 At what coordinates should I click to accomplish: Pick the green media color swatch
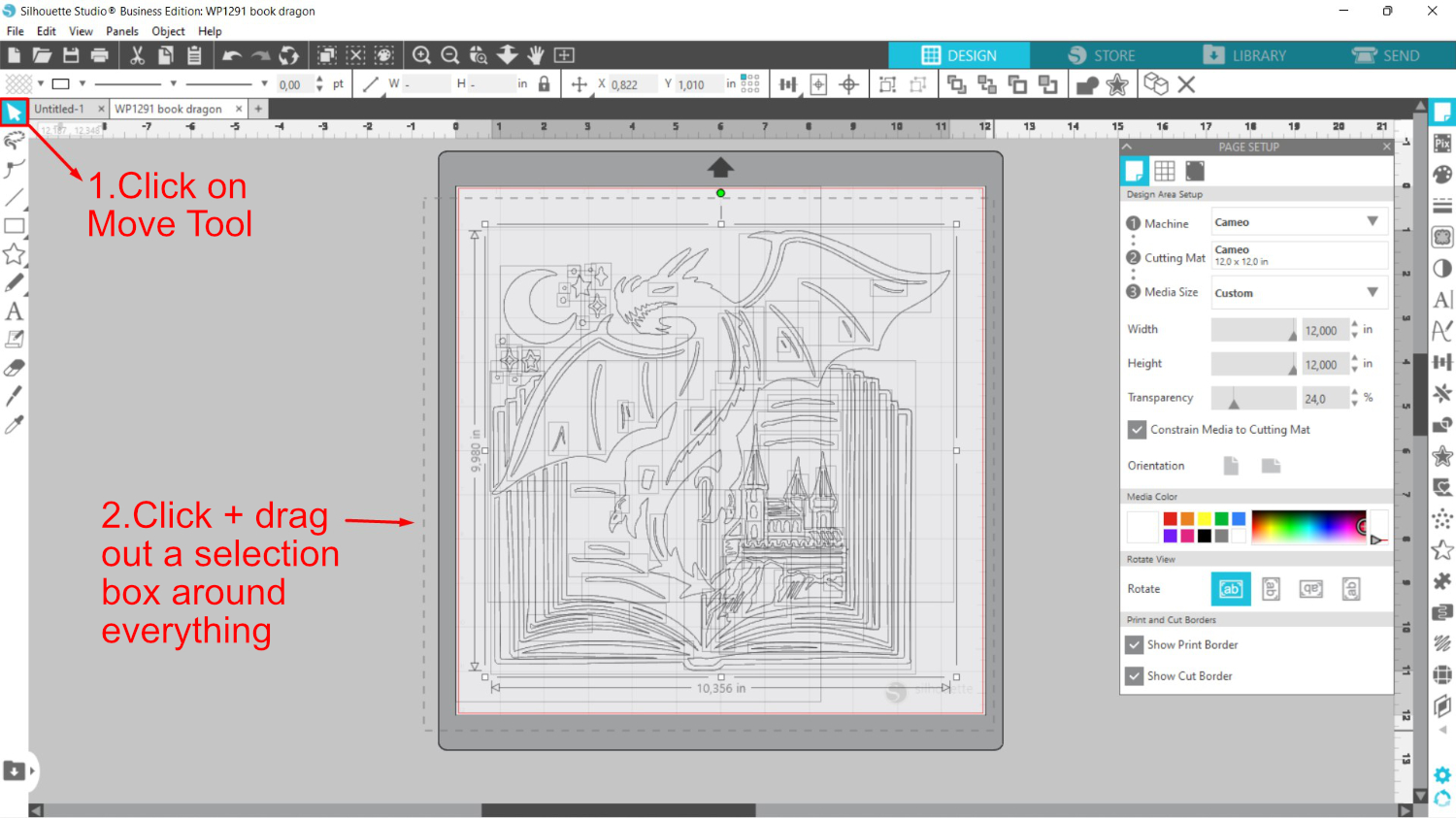click(1221, 519)
